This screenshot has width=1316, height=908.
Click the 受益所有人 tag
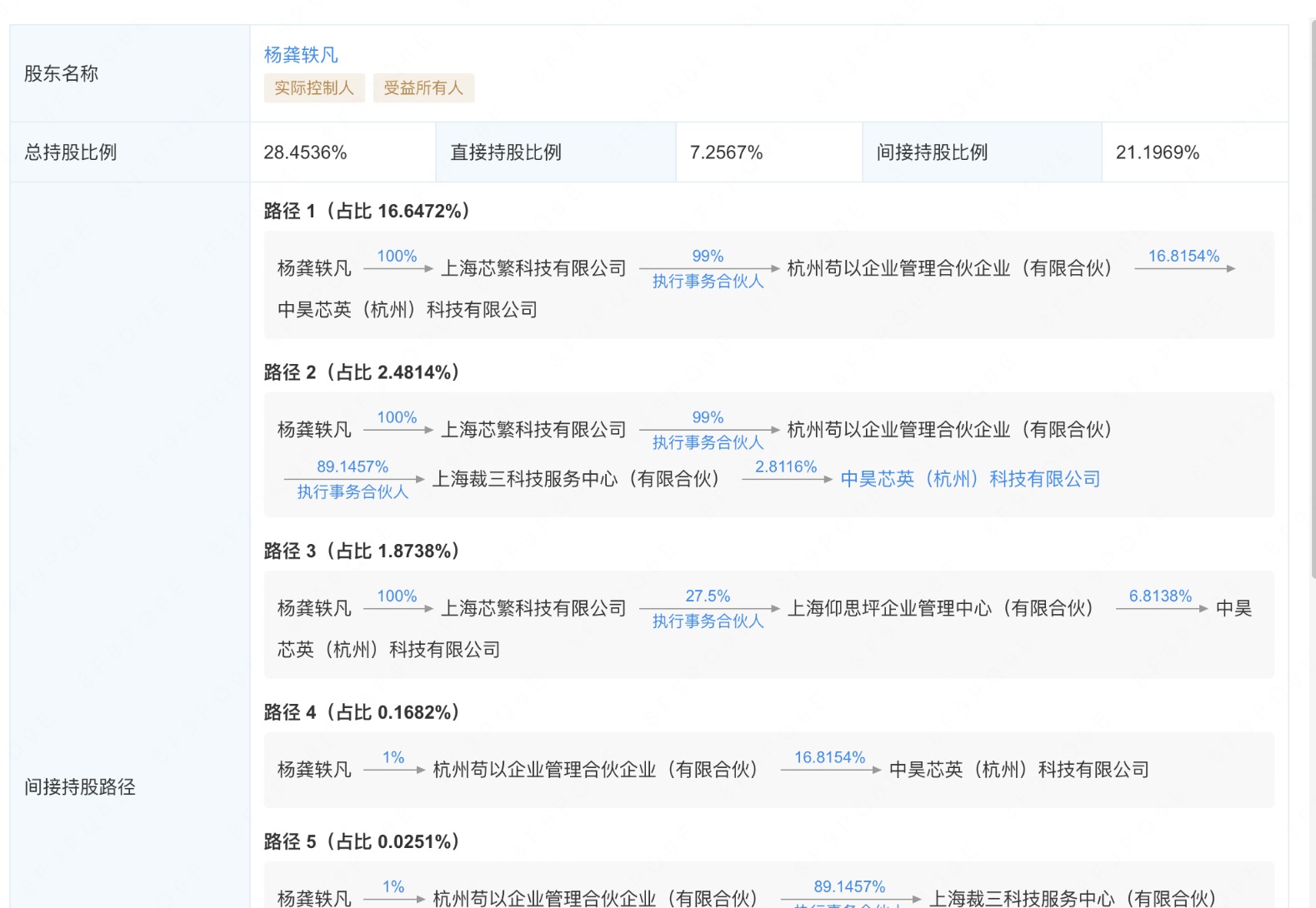[423, 87]
